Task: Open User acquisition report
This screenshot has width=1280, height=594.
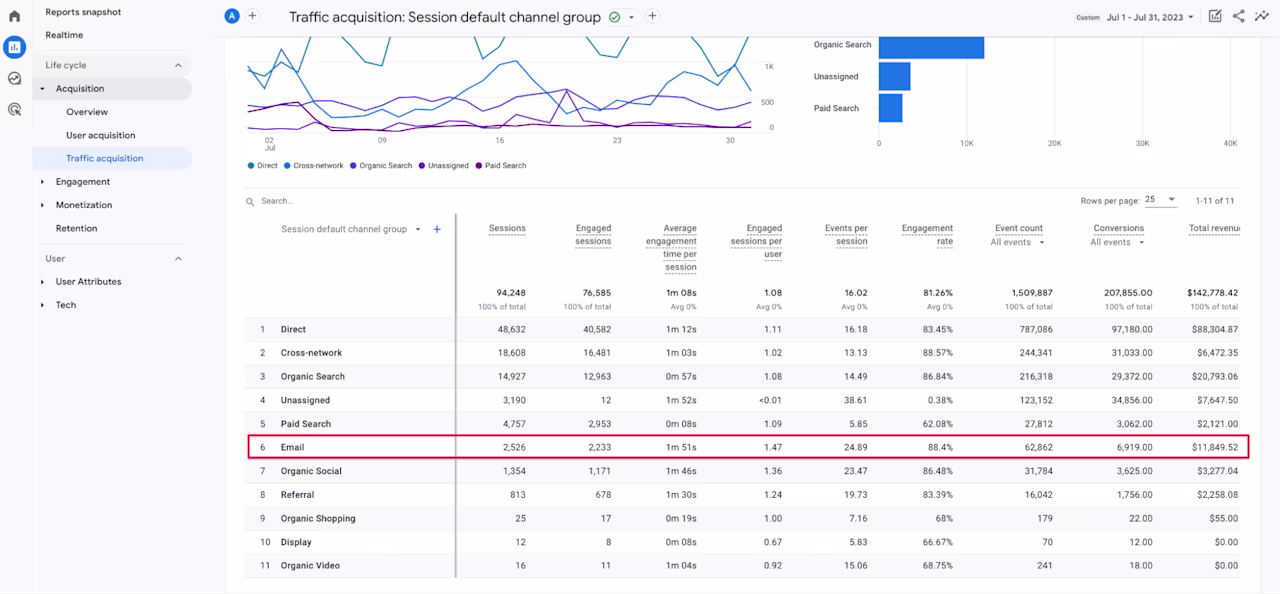Action: pyautogui.click(x=101, y=135)
